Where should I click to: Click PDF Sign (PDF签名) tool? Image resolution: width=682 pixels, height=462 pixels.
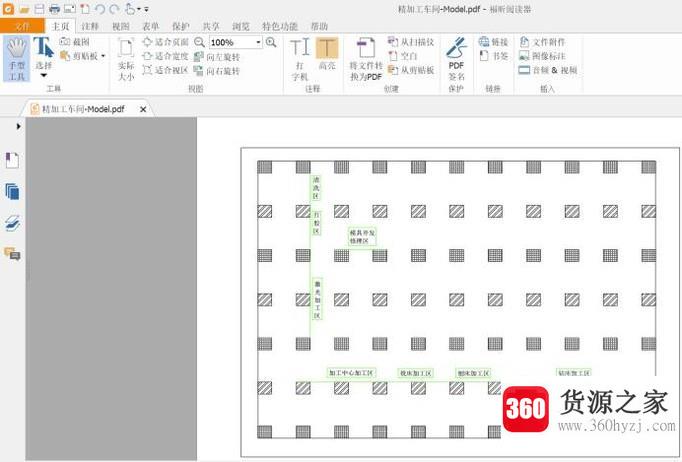pos(456,59)
